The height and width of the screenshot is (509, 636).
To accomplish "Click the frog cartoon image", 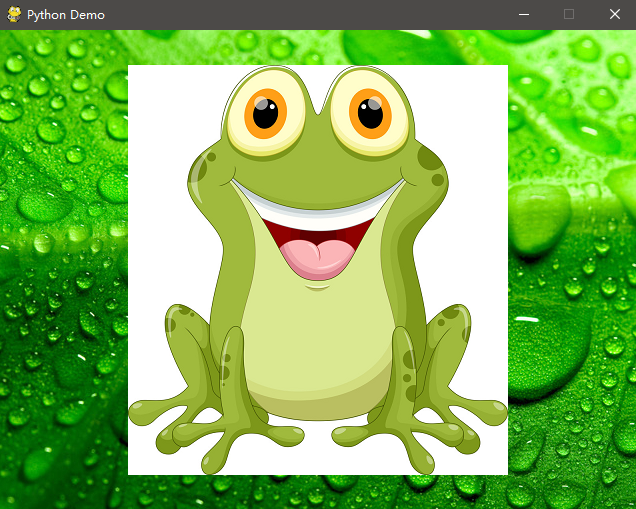I will click(318, 270).
